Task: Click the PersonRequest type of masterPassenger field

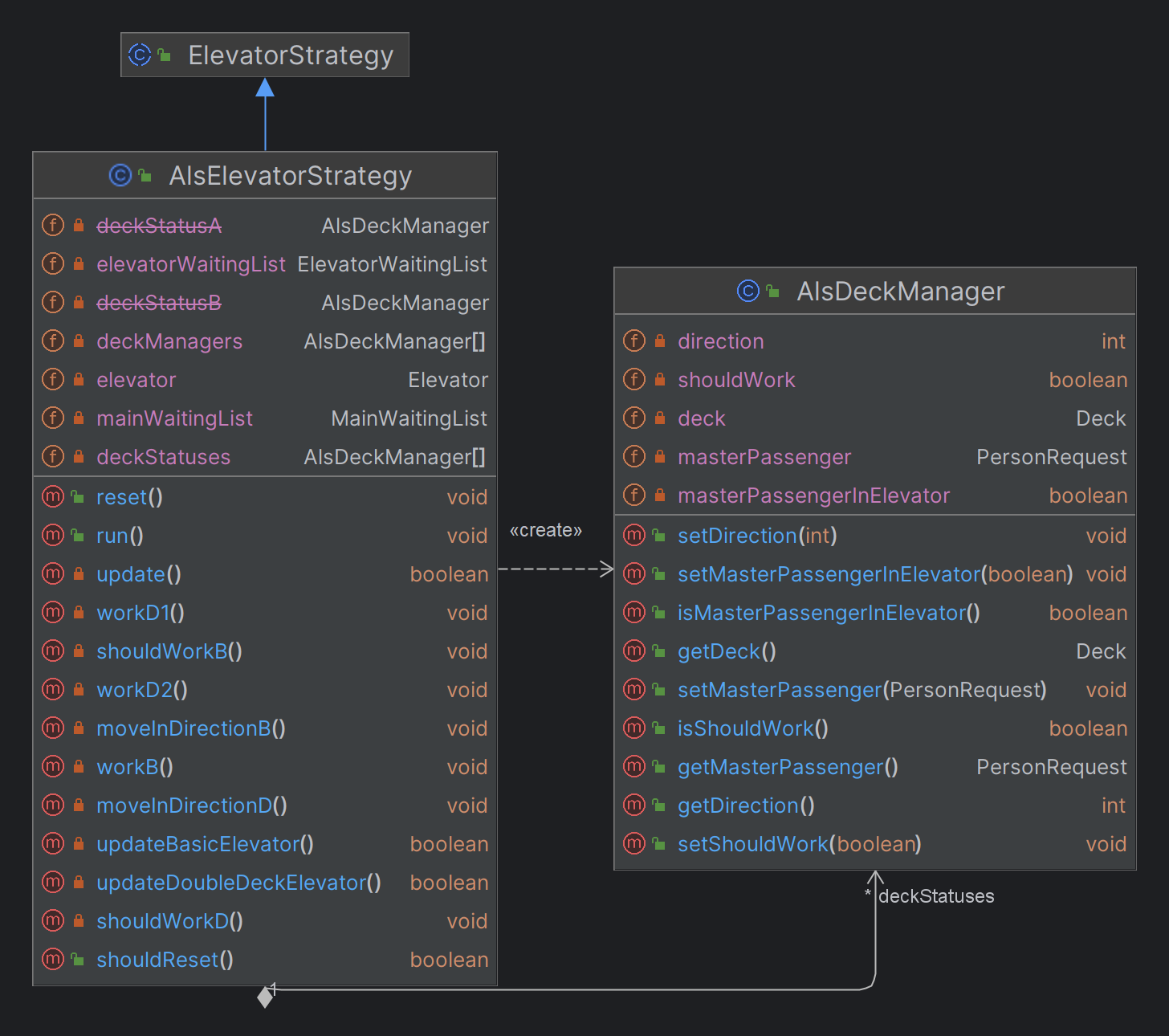Action: pos(1052,457)
